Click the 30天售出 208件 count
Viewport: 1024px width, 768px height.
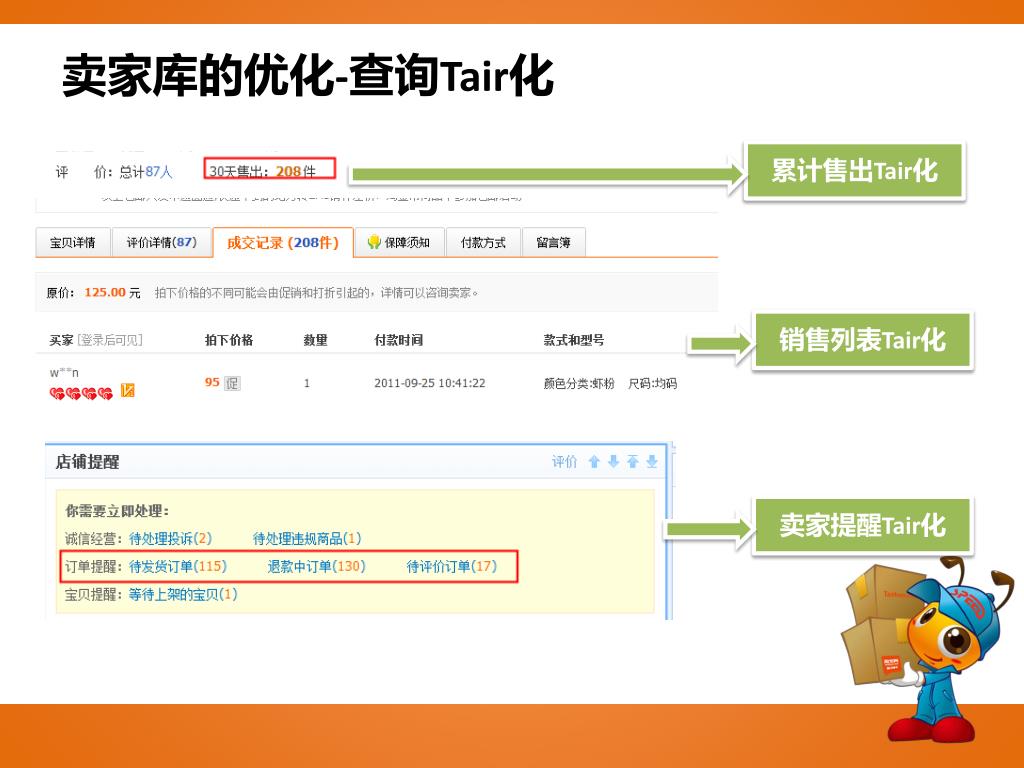point(269,168)
